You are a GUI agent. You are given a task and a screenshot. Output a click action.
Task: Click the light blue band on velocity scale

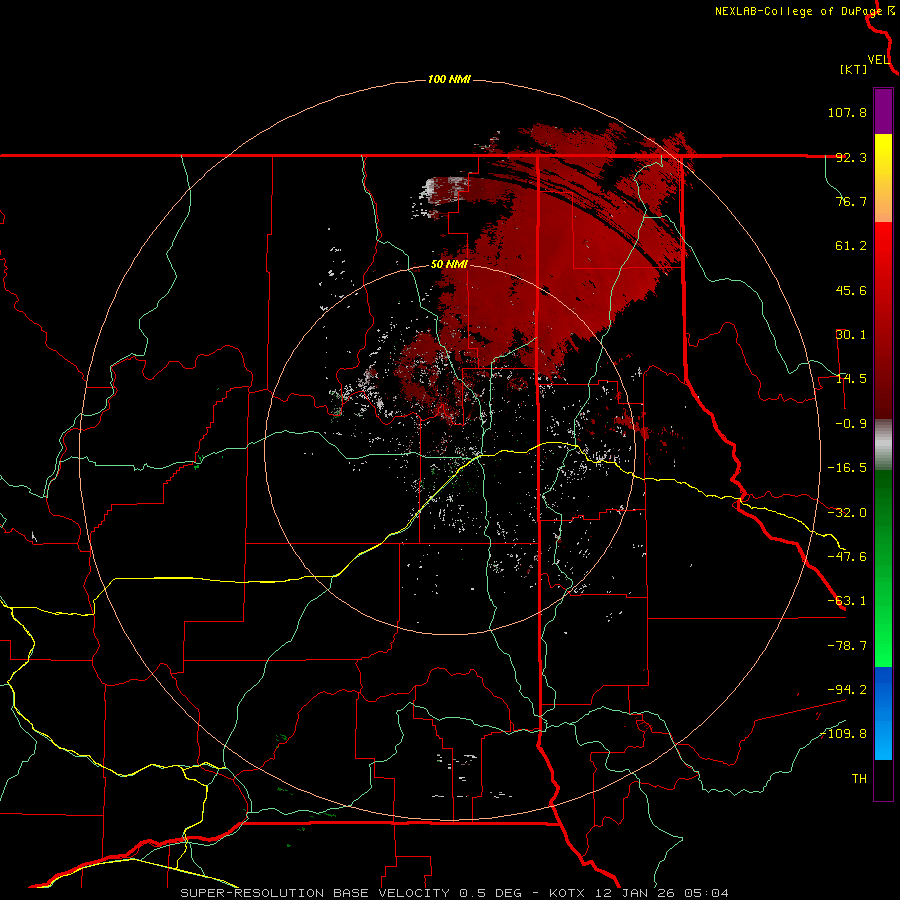(883, 713)
